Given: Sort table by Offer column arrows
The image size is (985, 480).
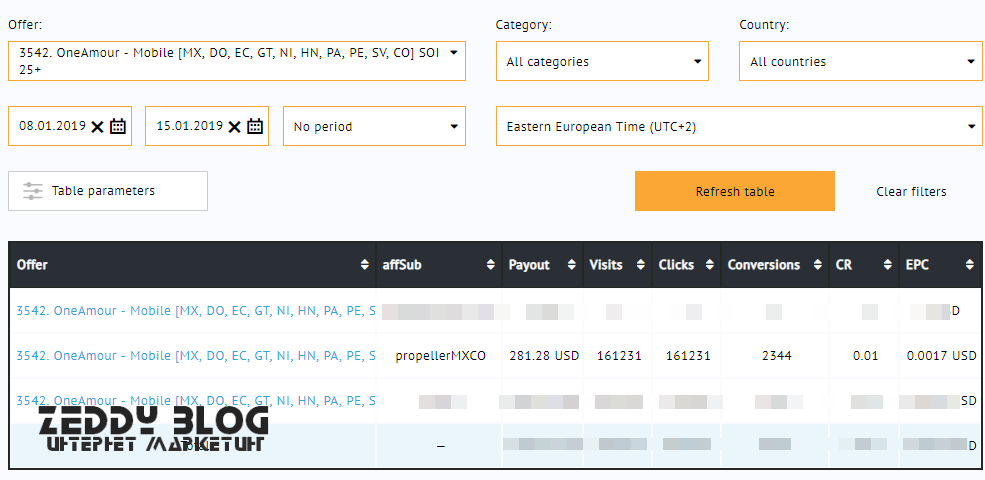Looking at the screenshot, I should [364, 265].
